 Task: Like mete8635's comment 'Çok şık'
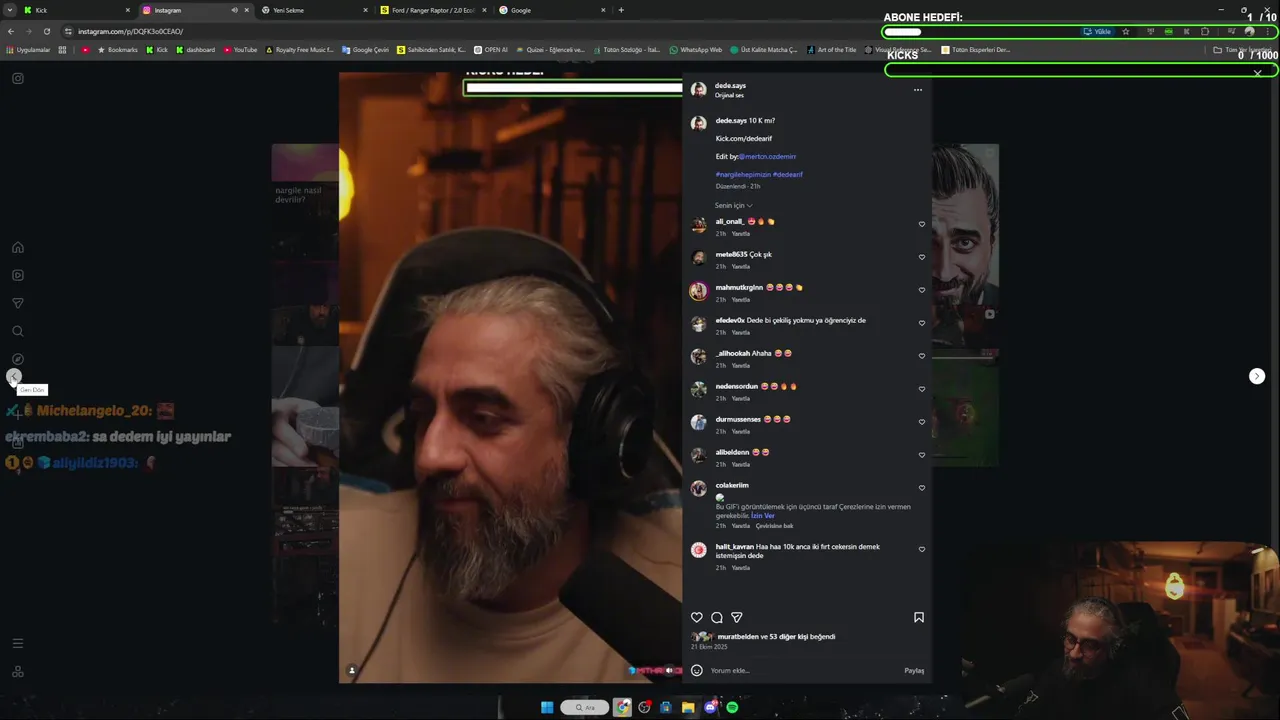pos(922,257)
